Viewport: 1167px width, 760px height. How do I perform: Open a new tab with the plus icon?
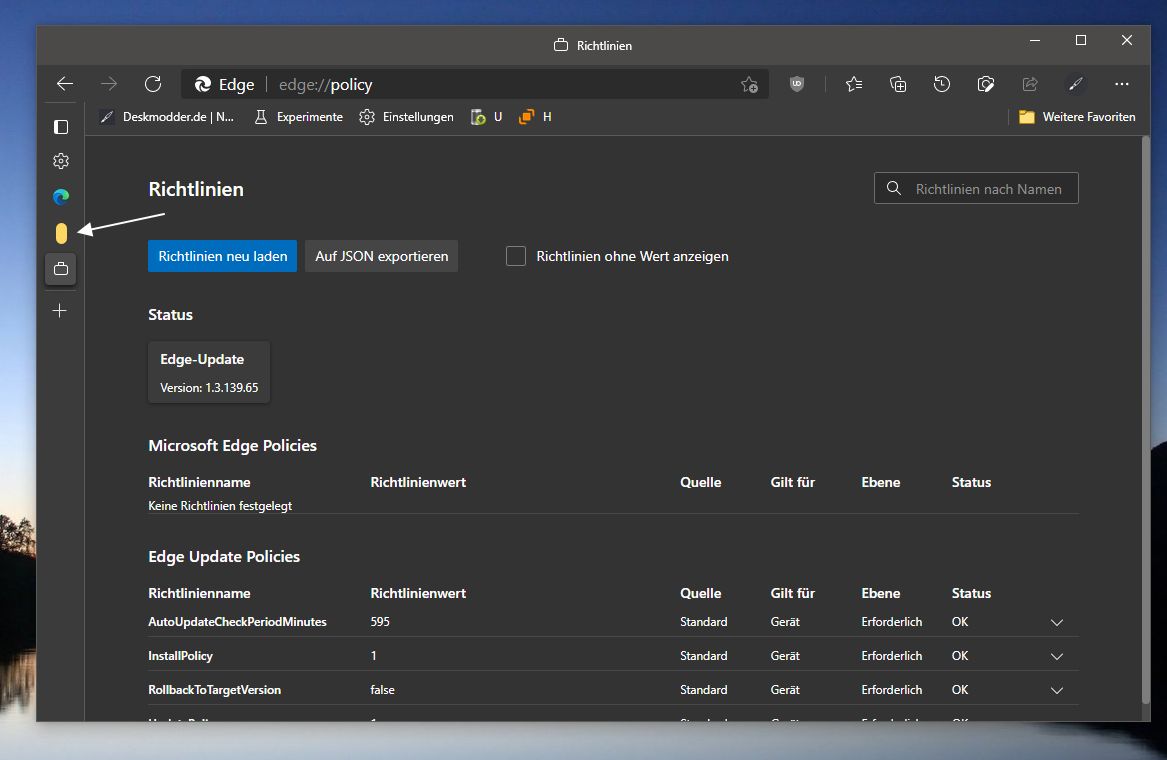coord(60,310)
